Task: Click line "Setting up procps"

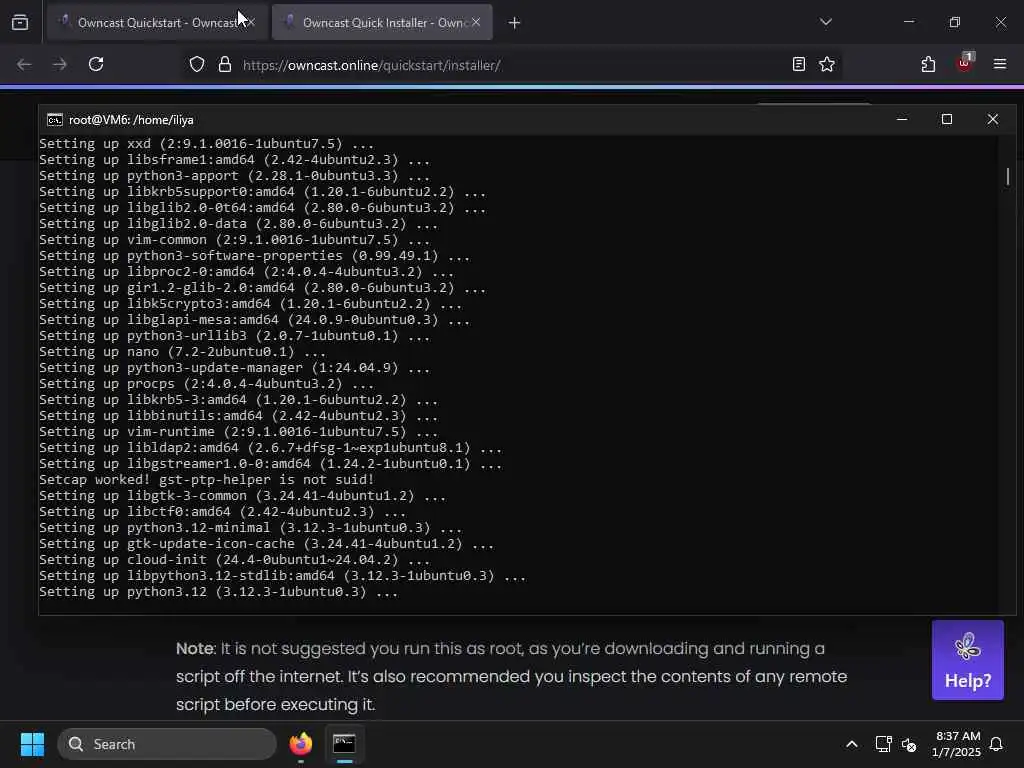Action: click(206, 384)
